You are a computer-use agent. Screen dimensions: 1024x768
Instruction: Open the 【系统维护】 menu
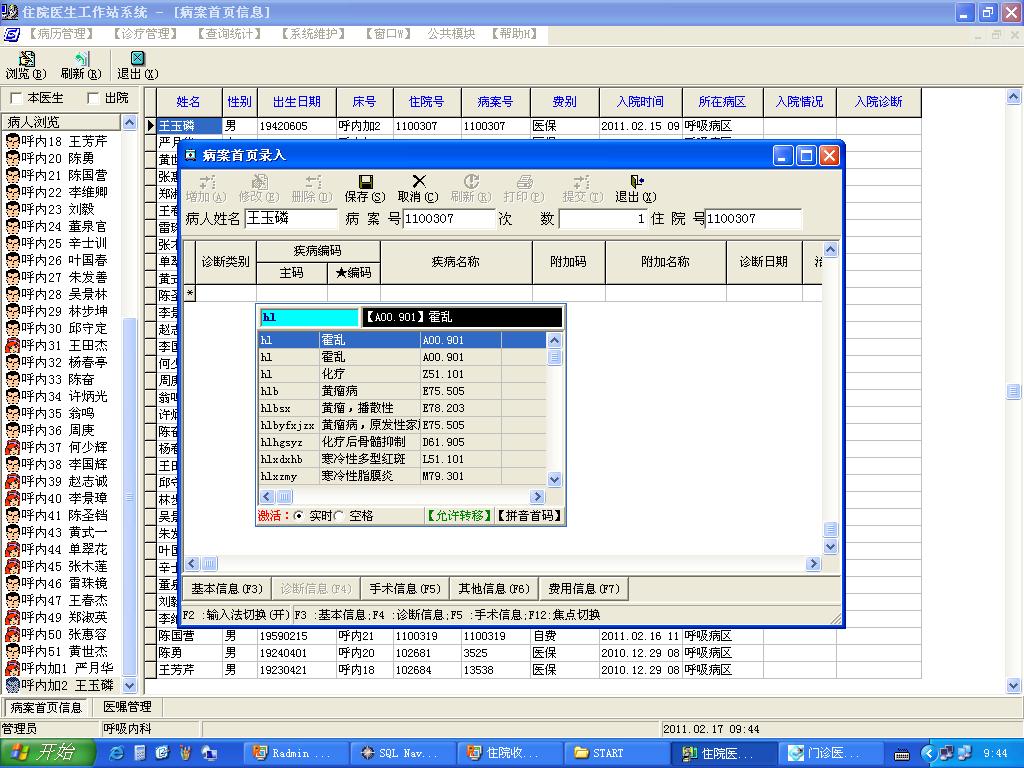point(313,33)
